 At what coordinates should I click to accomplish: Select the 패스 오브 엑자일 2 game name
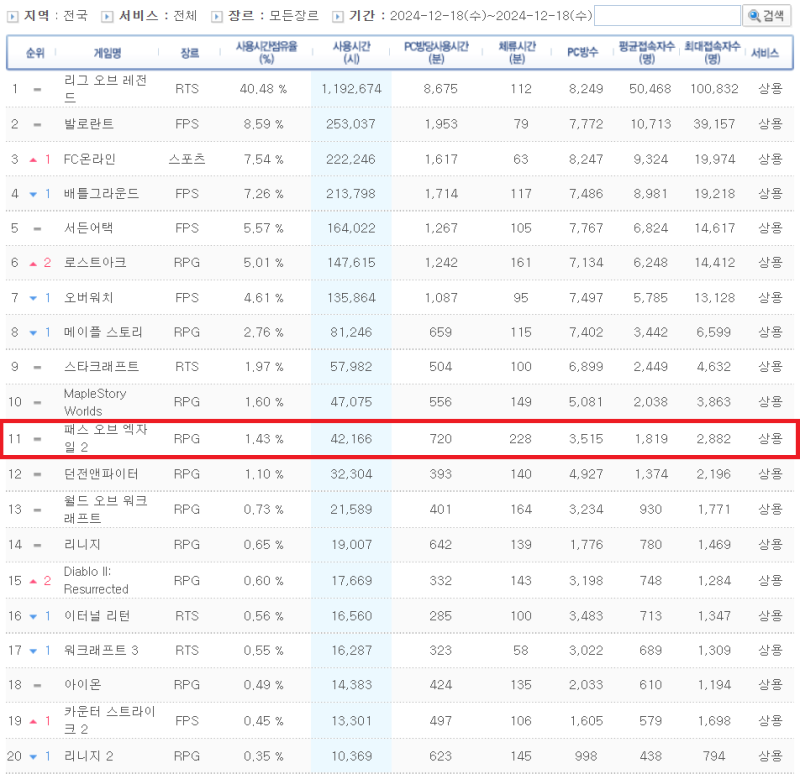click(x=106, y=438)
